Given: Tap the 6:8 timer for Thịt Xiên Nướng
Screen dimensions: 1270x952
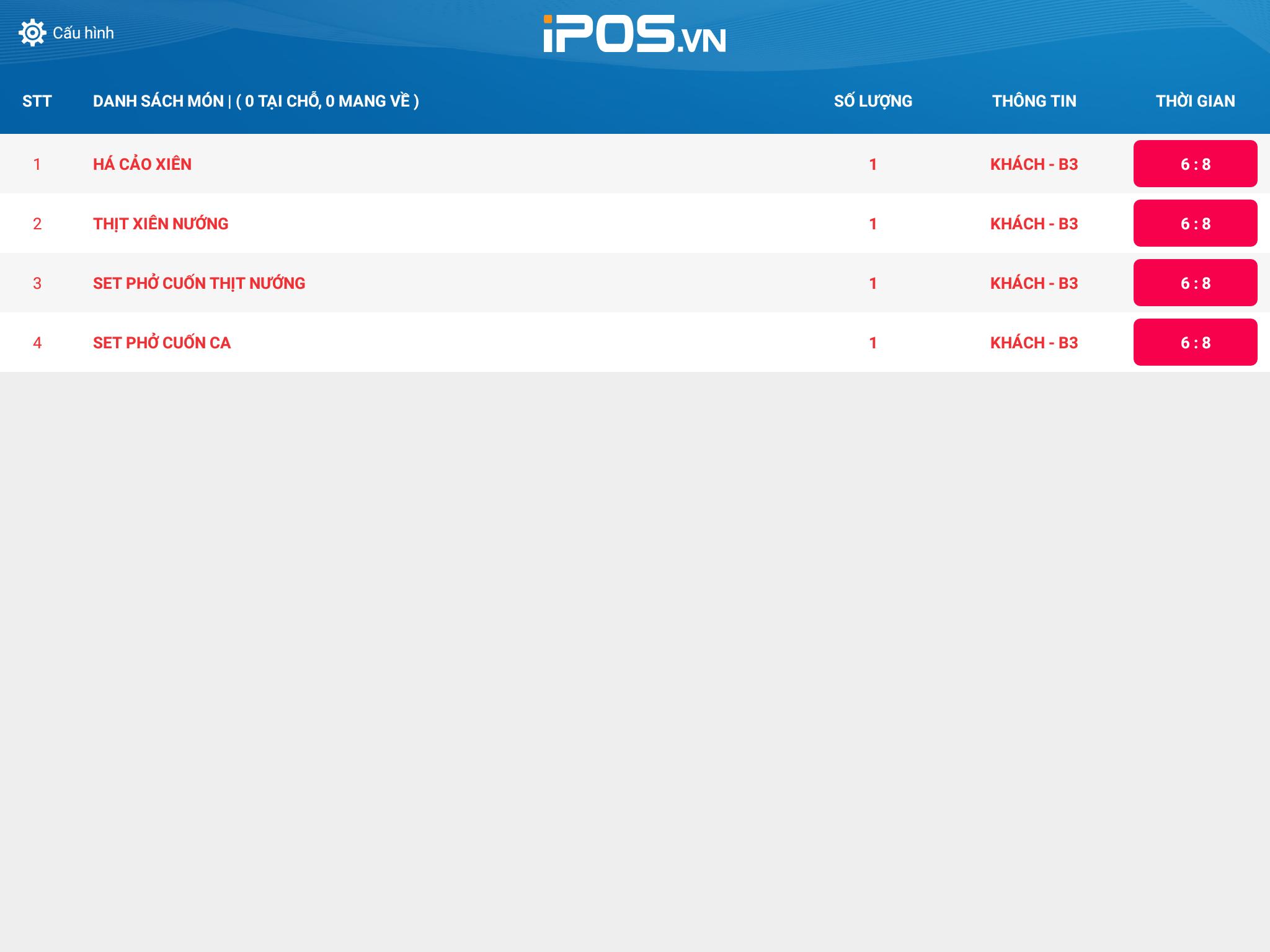Looking at the screenshot, I should click(x=1196, y=223).
